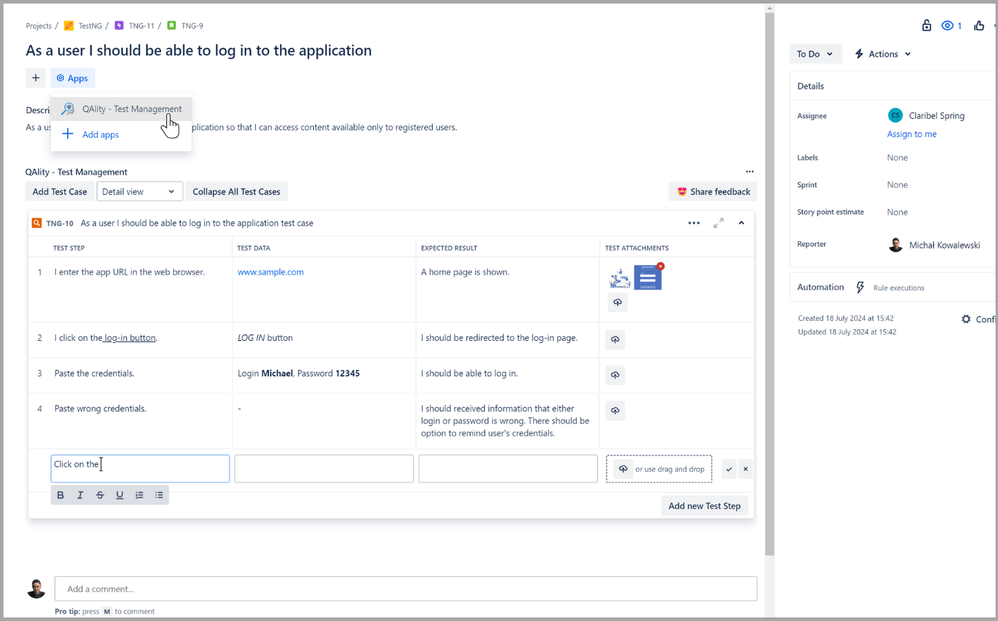Expand the test case to full screen view
Screen dimensions: 998x621
pos(719,223)
